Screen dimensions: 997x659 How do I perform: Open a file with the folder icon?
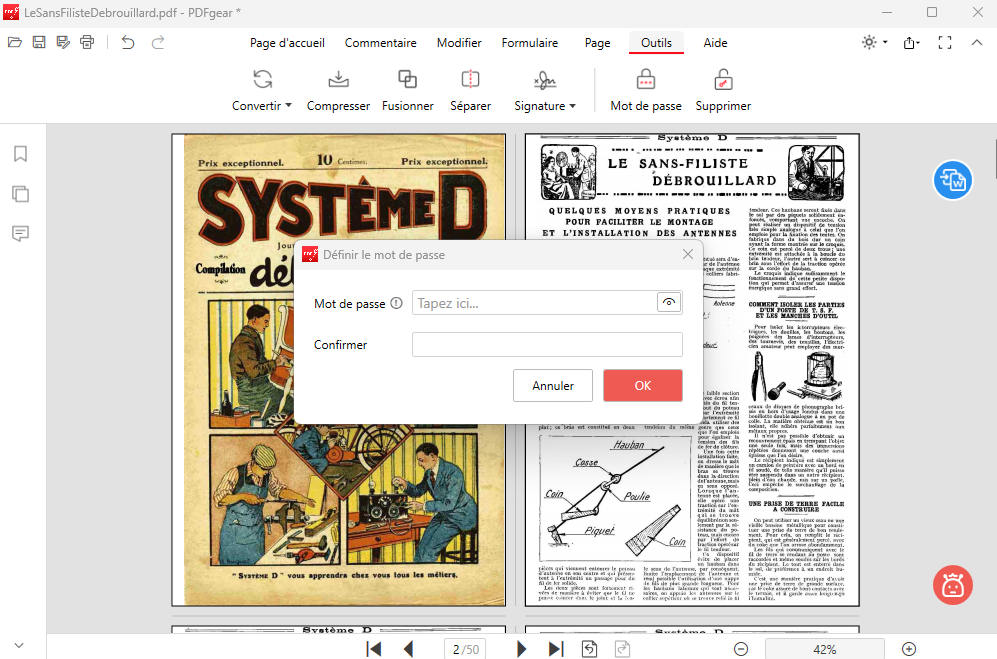click(x=15, y=43)
